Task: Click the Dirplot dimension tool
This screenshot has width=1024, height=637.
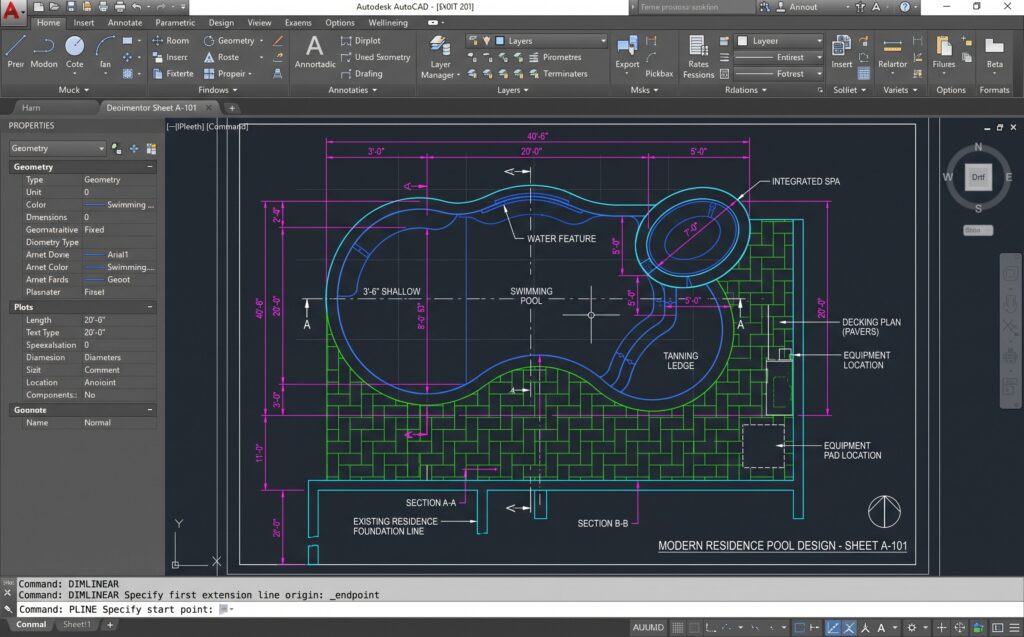Action: (360, 41)
